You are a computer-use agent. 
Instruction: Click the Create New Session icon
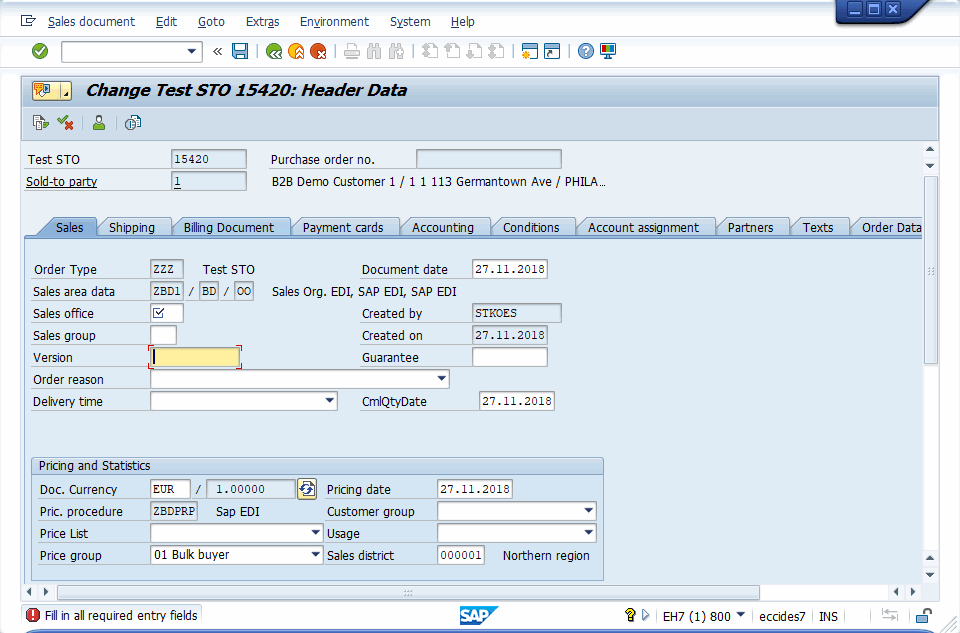(530, 51)
